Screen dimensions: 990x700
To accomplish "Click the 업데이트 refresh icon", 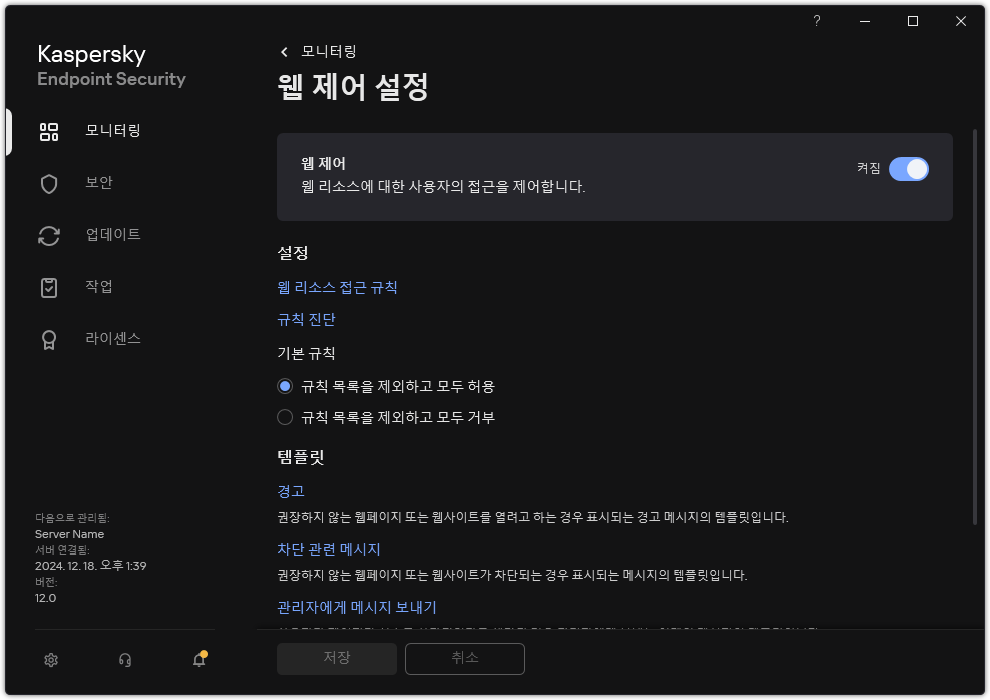I will click(48, 235).
